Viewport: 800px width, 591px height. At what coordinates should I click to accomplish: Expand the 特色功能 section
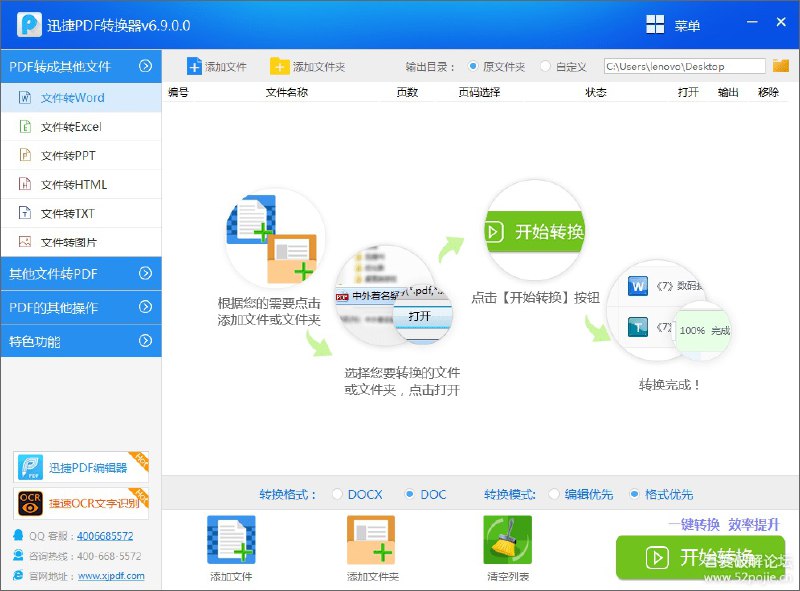point(80,340)
